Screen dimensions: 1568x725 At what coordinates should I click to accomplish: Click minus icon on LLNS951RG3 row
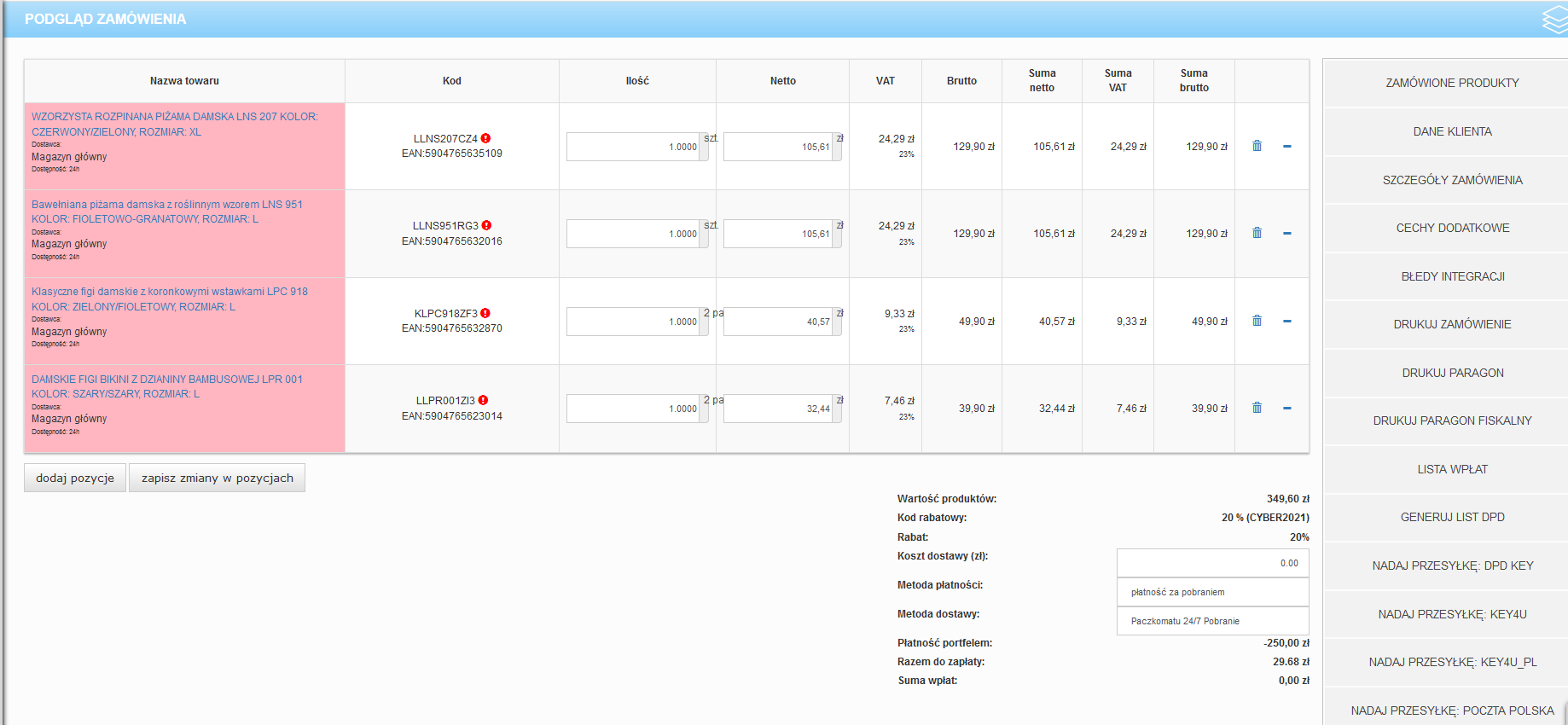click(1287, 234)
